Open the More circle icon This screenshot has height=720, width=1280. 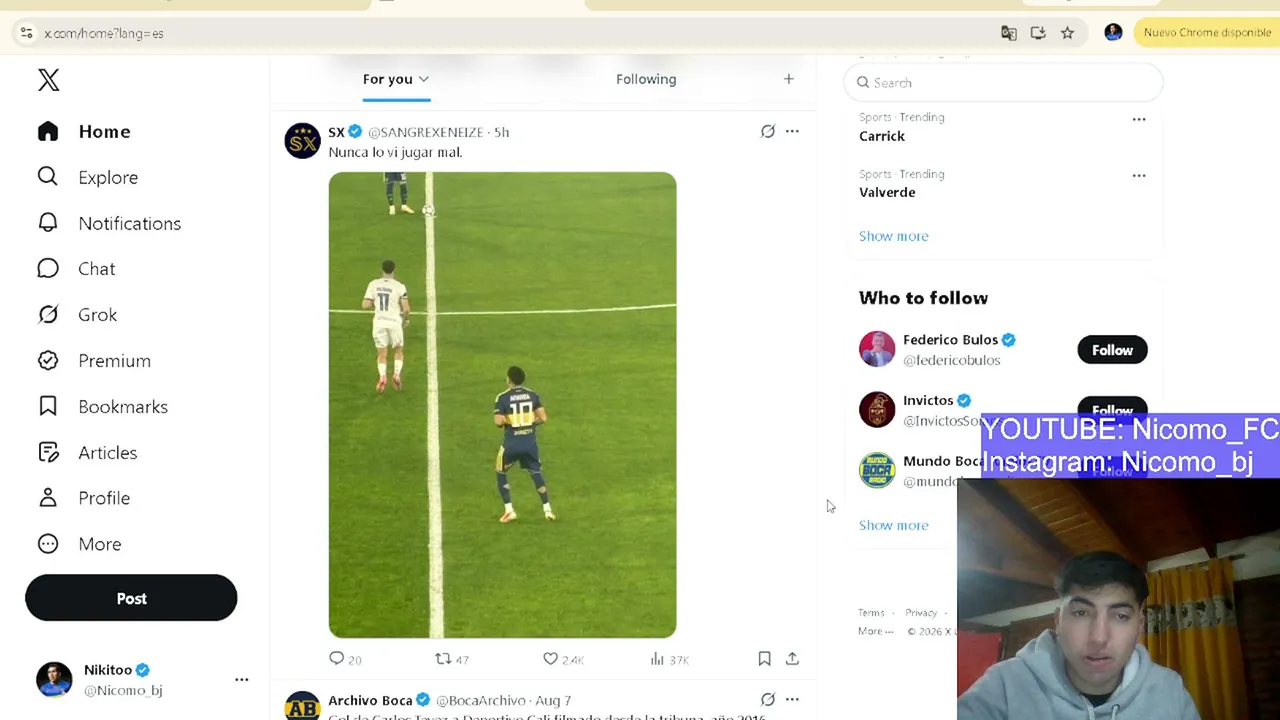tap(48, 544)
